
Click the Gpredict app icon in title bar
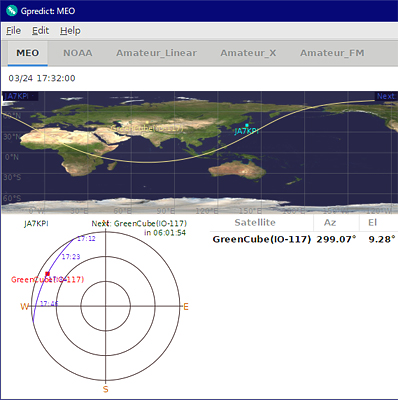[11, 11]
